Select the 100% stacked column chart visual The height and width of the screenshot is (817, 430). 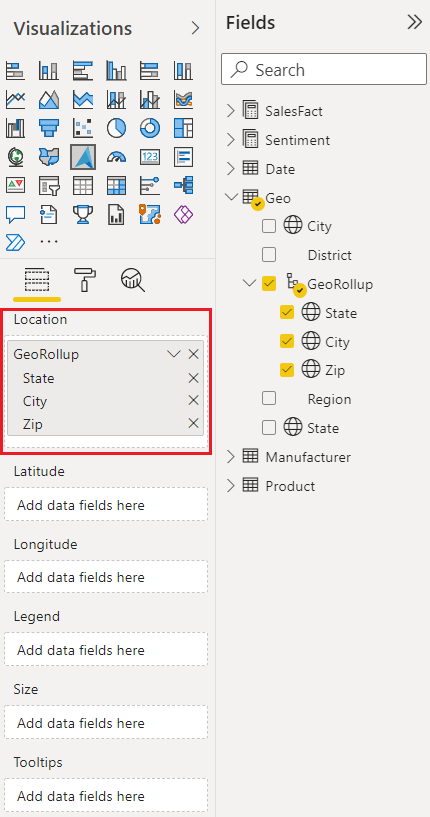pos(183,70)
